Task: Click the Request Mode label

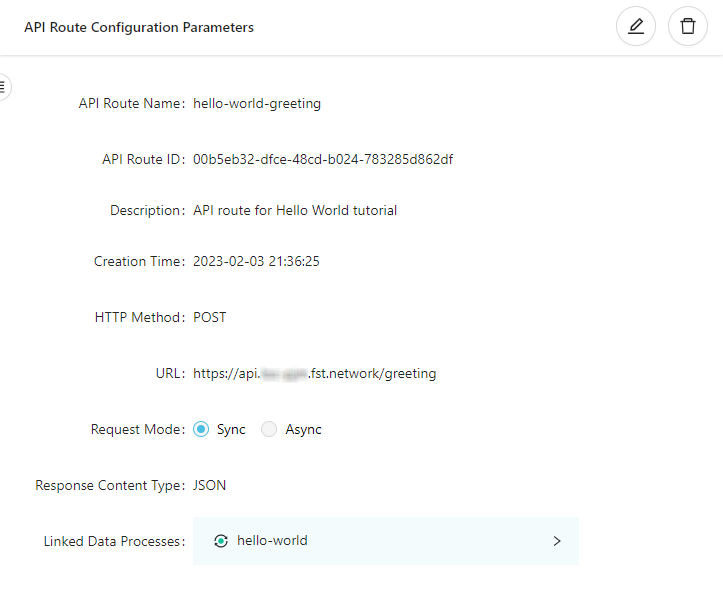Action: [x=137, y=430]
